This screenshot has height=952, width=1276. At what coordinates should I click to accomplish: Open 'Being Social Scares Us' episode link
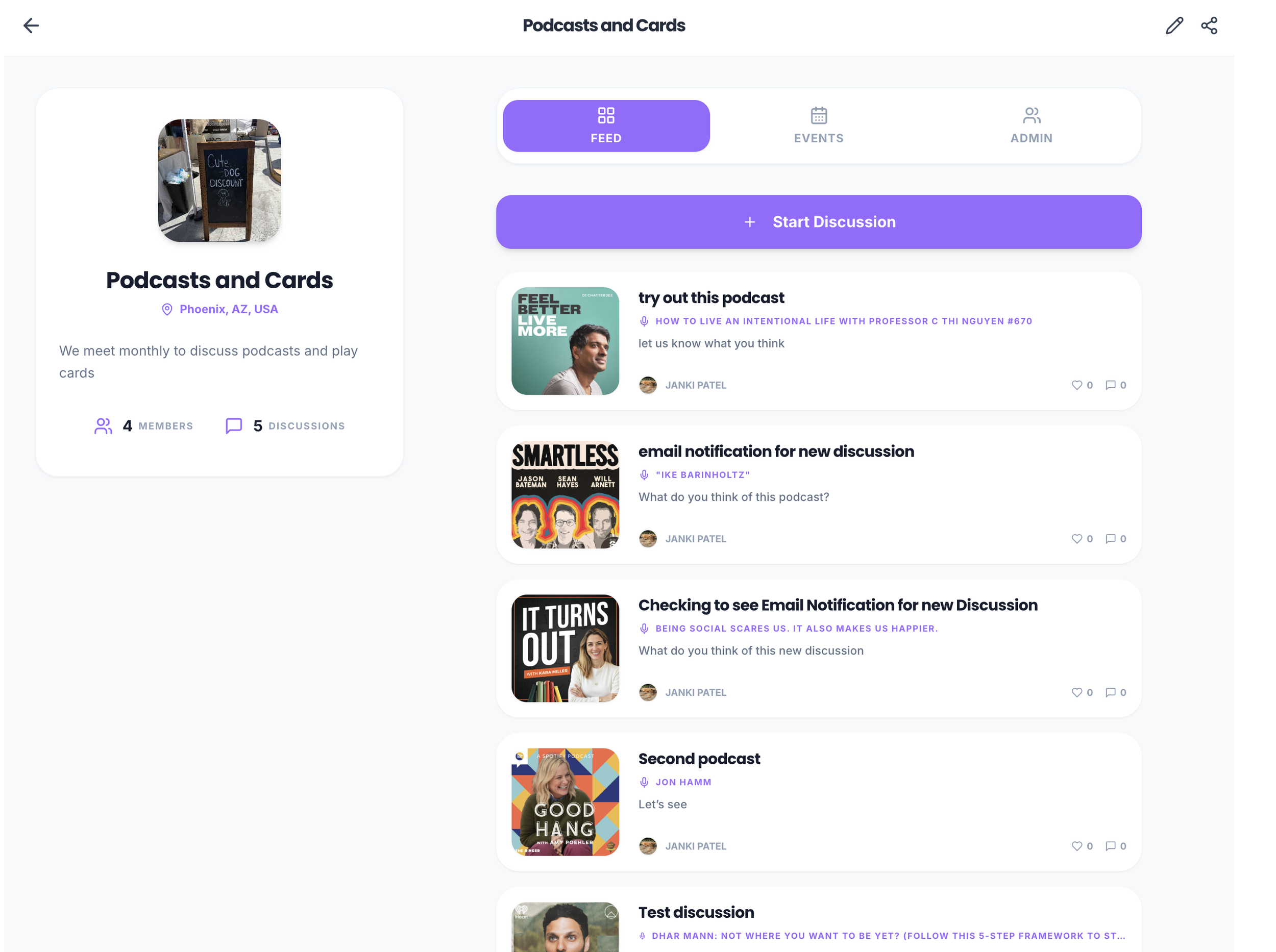pos(796,629)
